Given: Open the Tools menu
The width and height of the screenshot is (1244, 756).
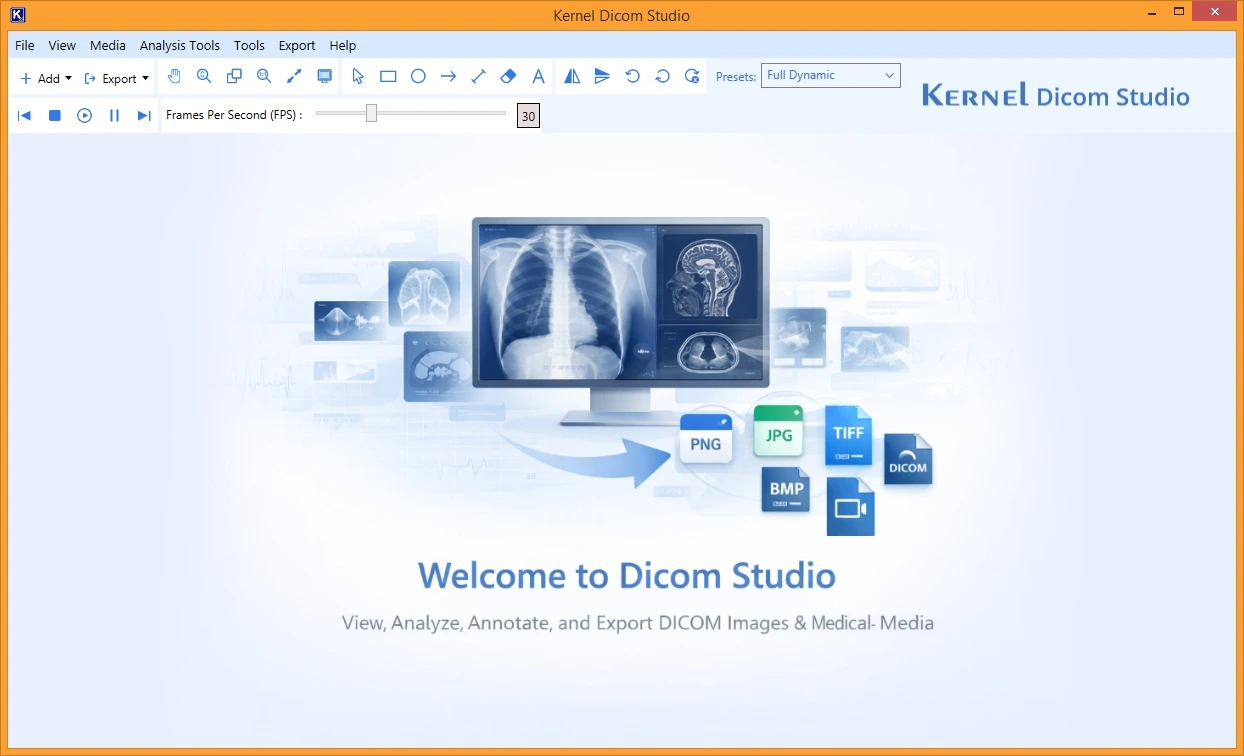Looking at the screenshot, I should click(x=249, y=45).
